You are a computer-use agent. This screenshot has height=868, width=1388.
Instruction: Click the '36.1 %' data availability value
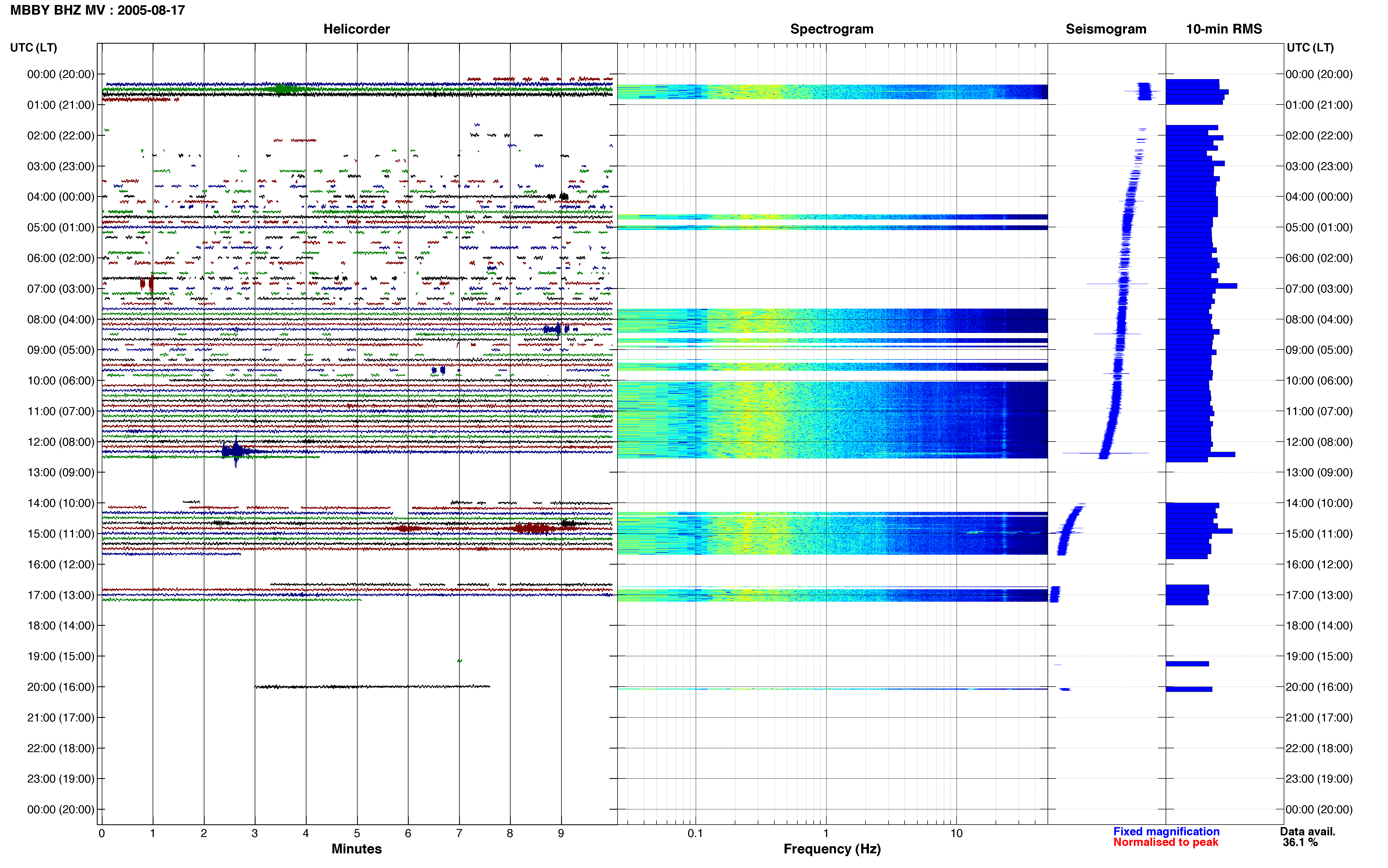click(1300, 842)
